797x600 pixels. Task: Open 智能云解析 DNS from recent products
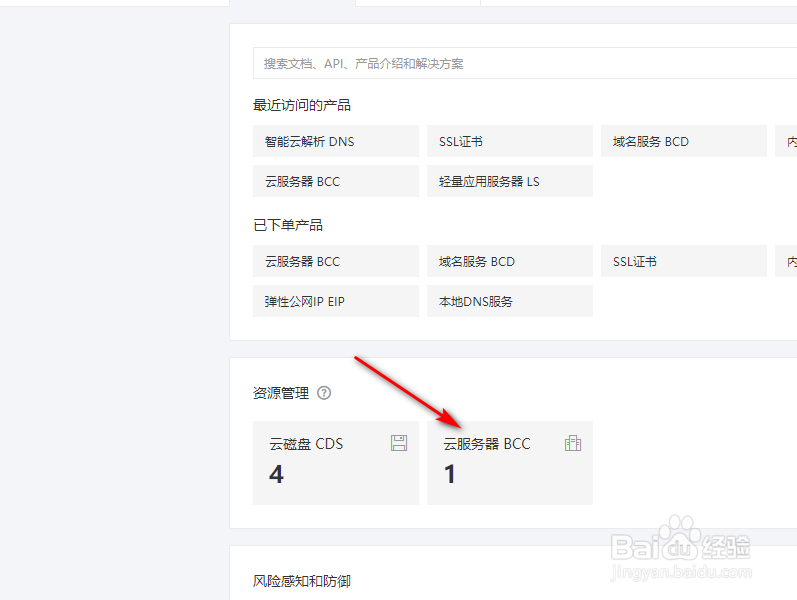tap(336, 141)
